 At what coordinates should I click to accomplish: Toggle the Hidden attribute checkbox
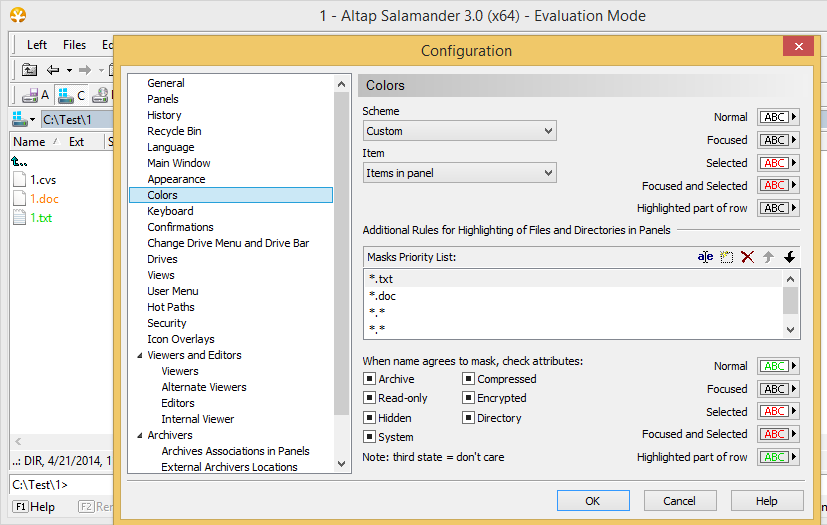(369, 418)
